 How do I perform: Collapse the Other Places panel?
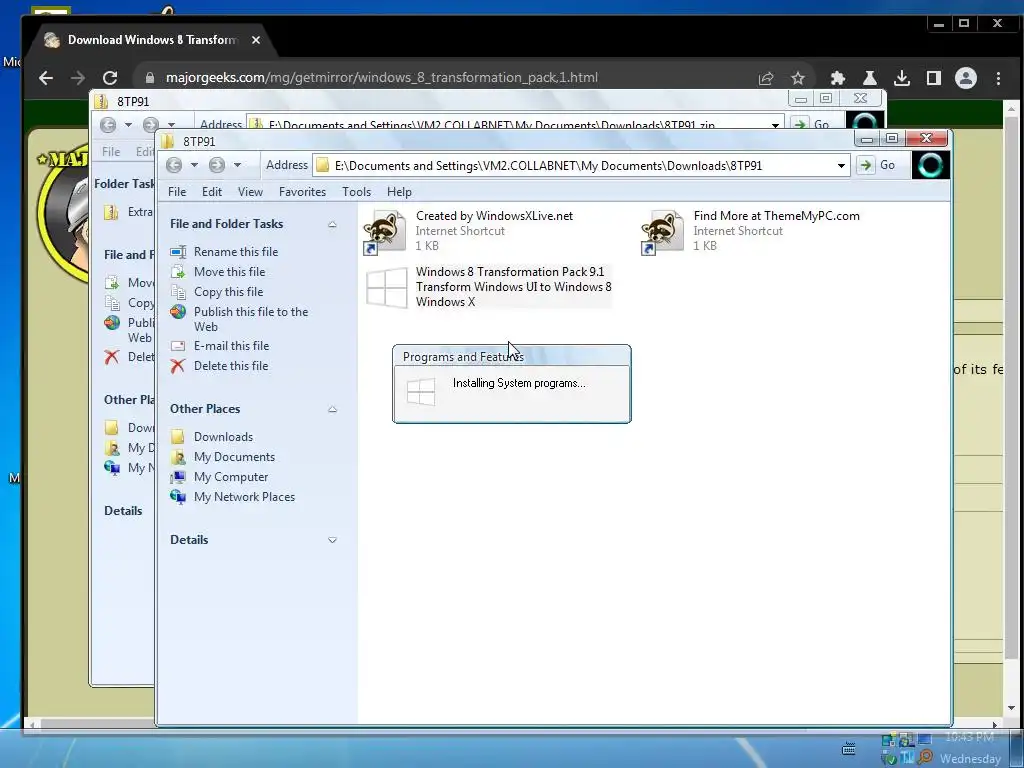332,409
